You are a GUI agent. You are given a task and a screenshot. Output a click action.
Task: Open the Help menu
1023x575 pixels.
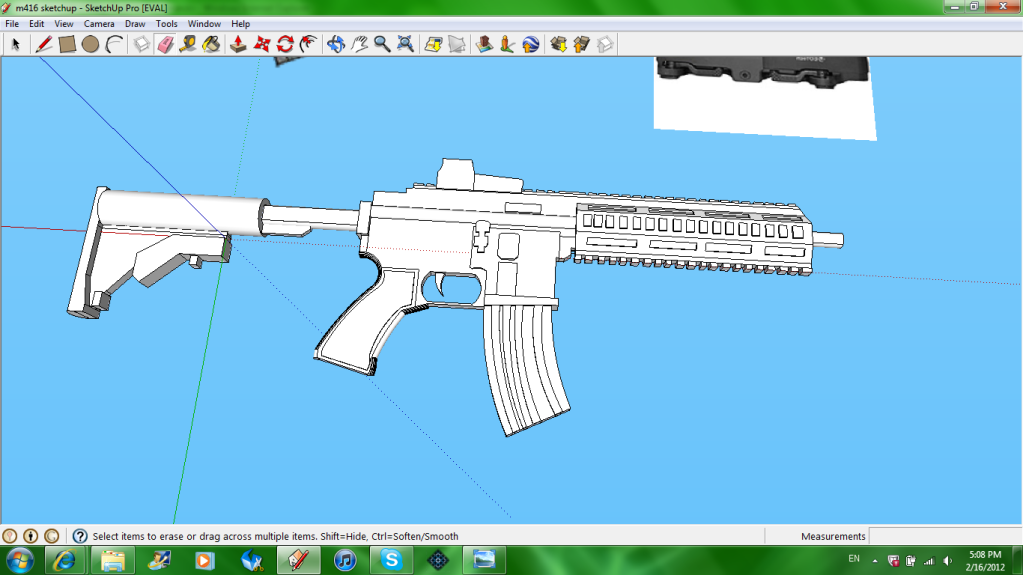point(240,23)
